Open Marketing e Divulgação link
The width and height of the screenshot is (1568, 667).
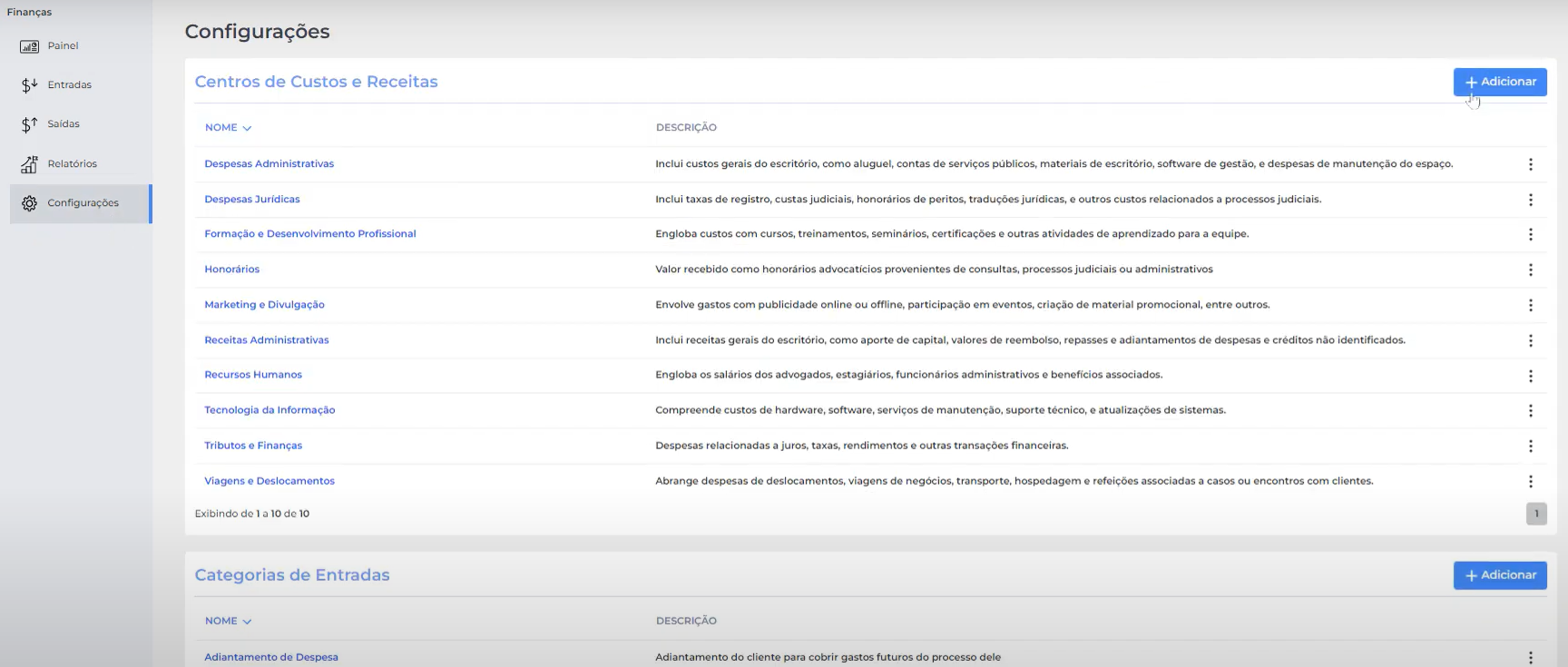(264, 305)
